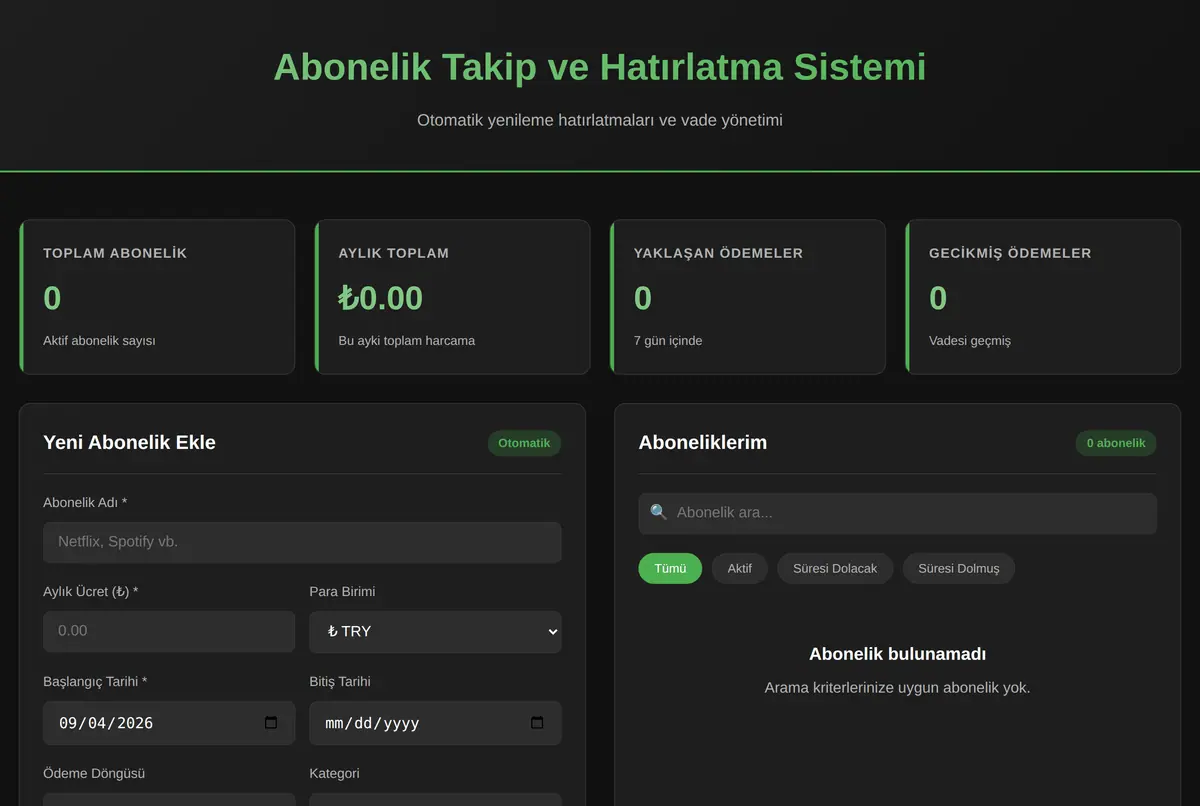The height and width of the screenshot is (806, 1200).
Task: Click the search magnifier icon
Action: 658,512
